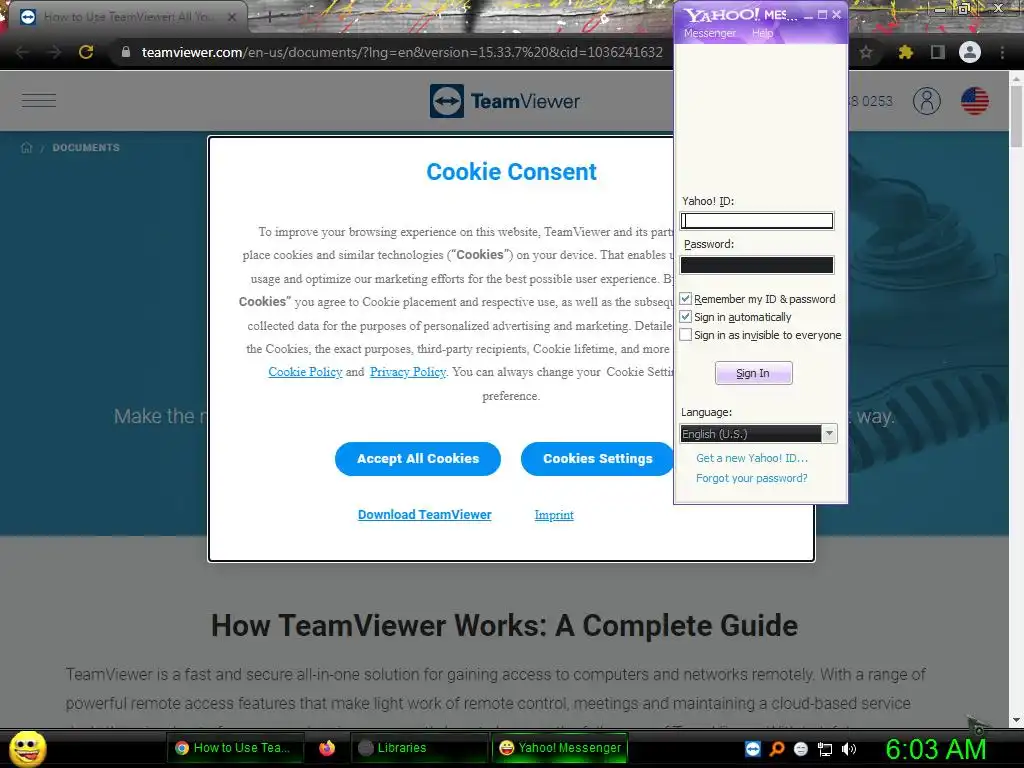Close the TeamViewer browser tab
This screenshot has height=768, width=1024.
pyautogui.click(x=232, y=17)
